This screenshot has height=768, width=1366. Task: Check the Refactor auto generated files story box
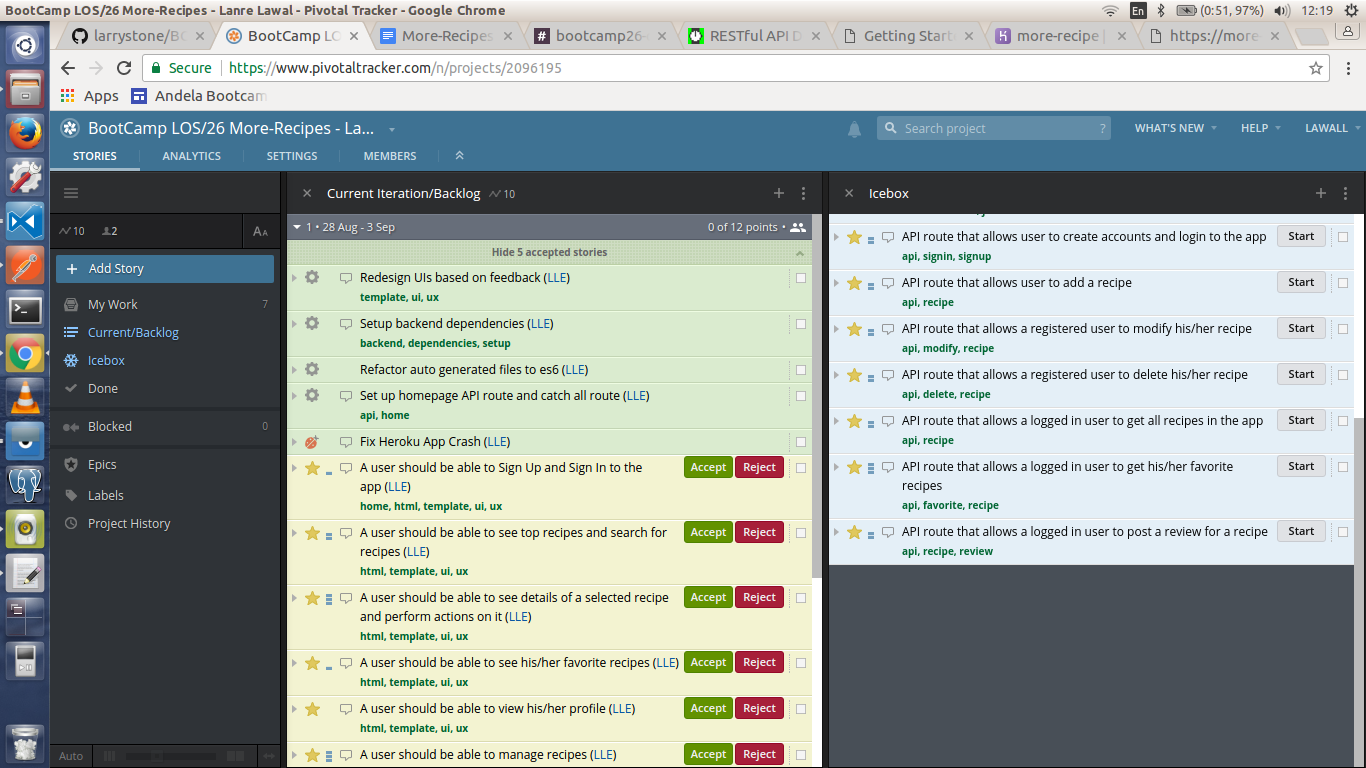(801, 370)
